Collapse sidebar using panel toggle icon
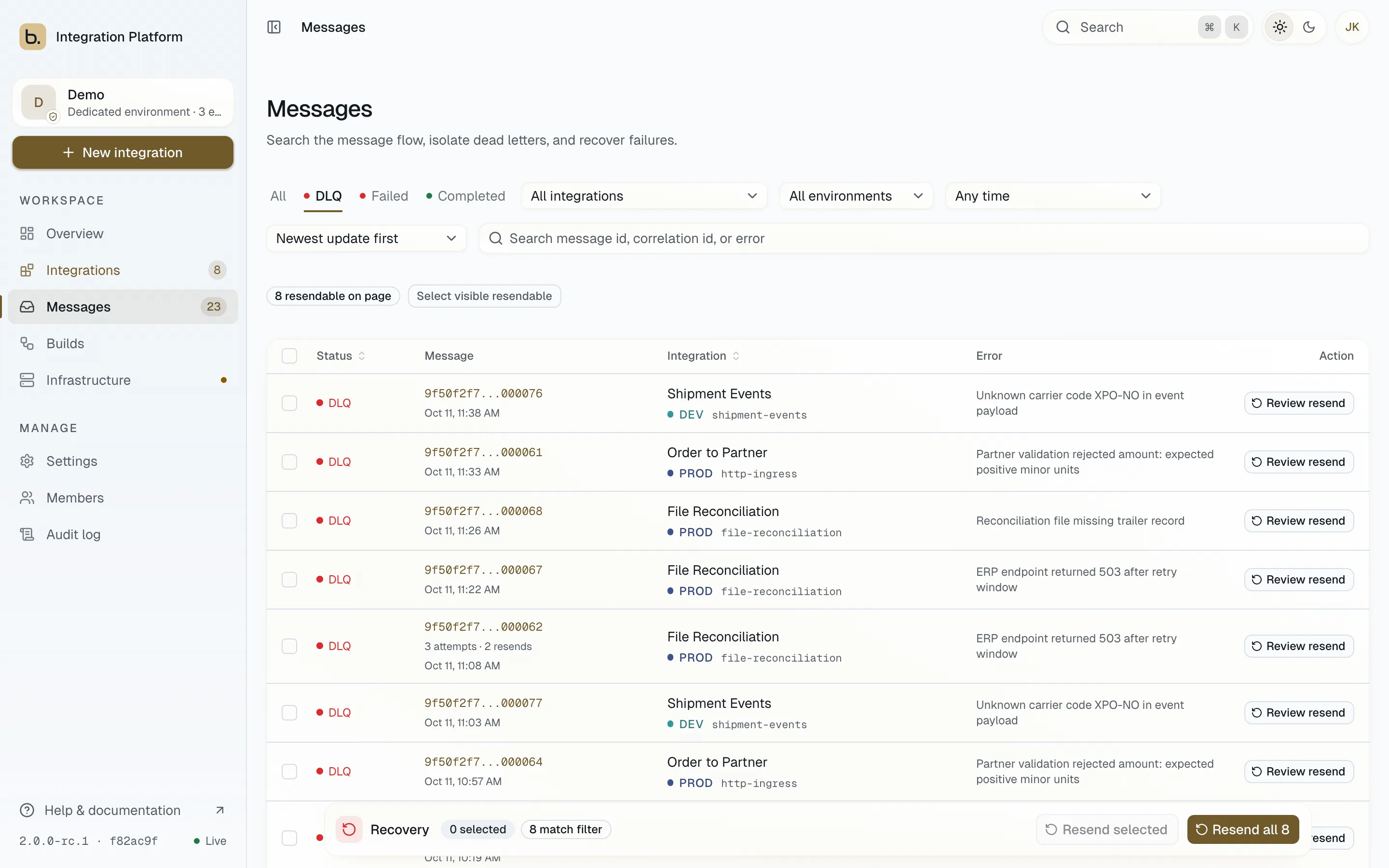 click(274, 27)
